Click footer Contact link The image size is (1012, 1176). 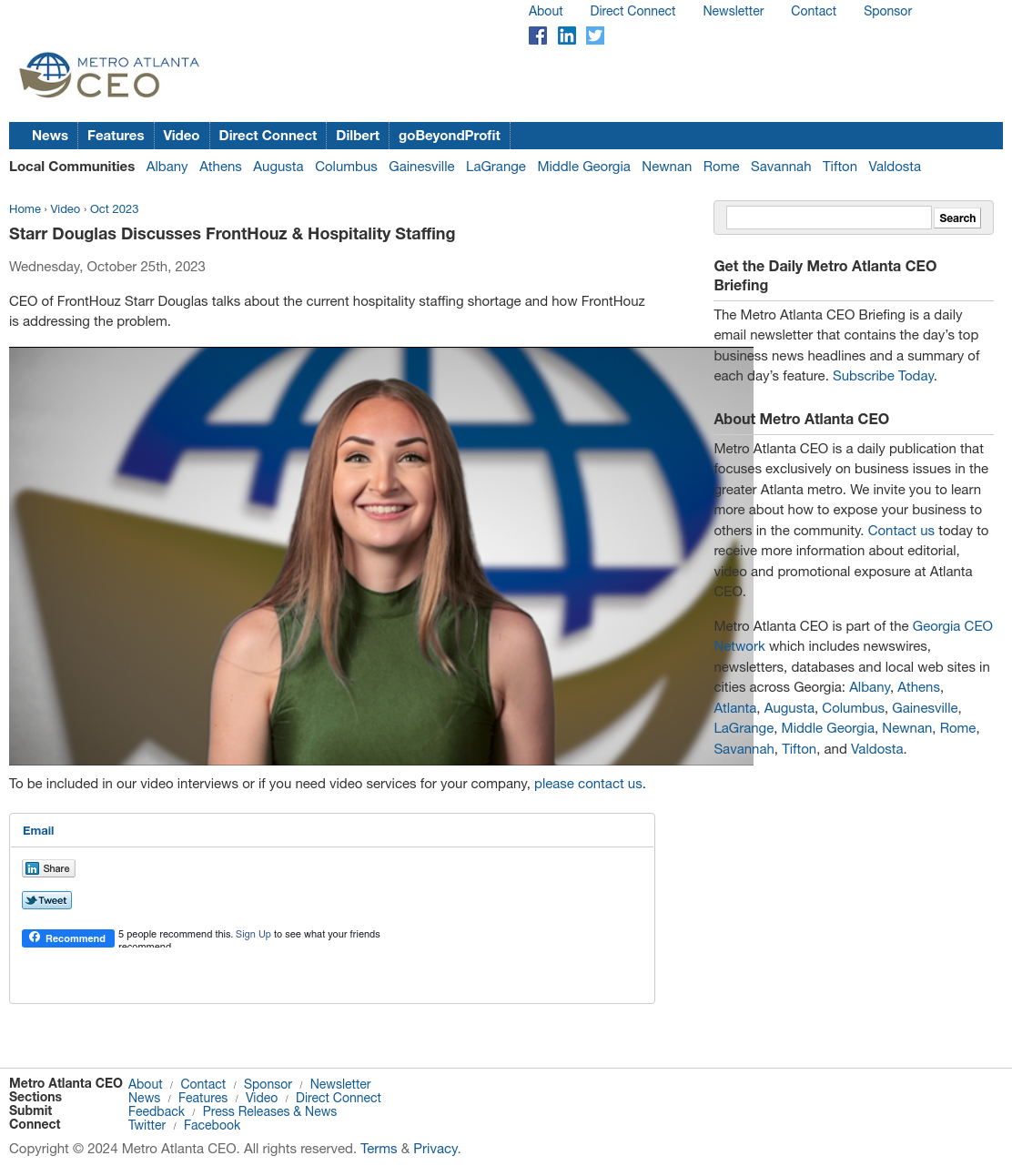click(203, 1084)
